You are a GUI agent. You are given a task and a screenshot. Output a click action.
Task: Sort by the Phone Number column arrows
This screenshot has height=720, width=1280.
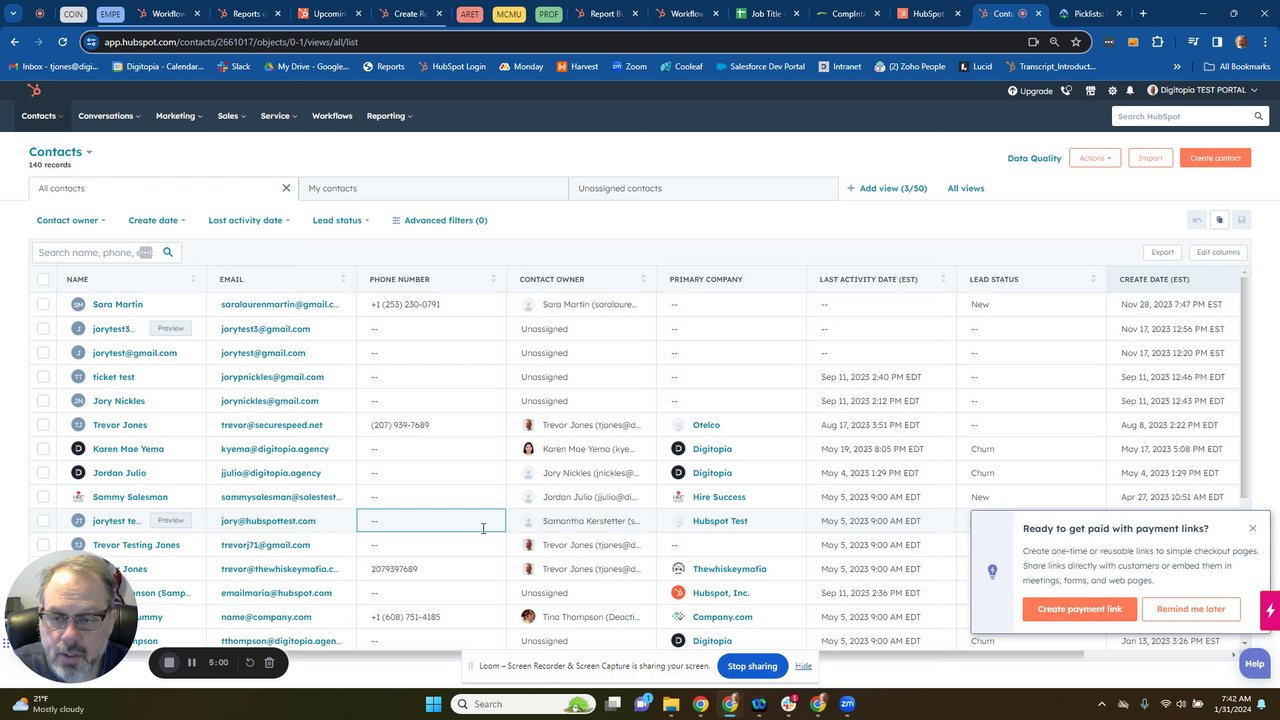(x=493, y=279)
